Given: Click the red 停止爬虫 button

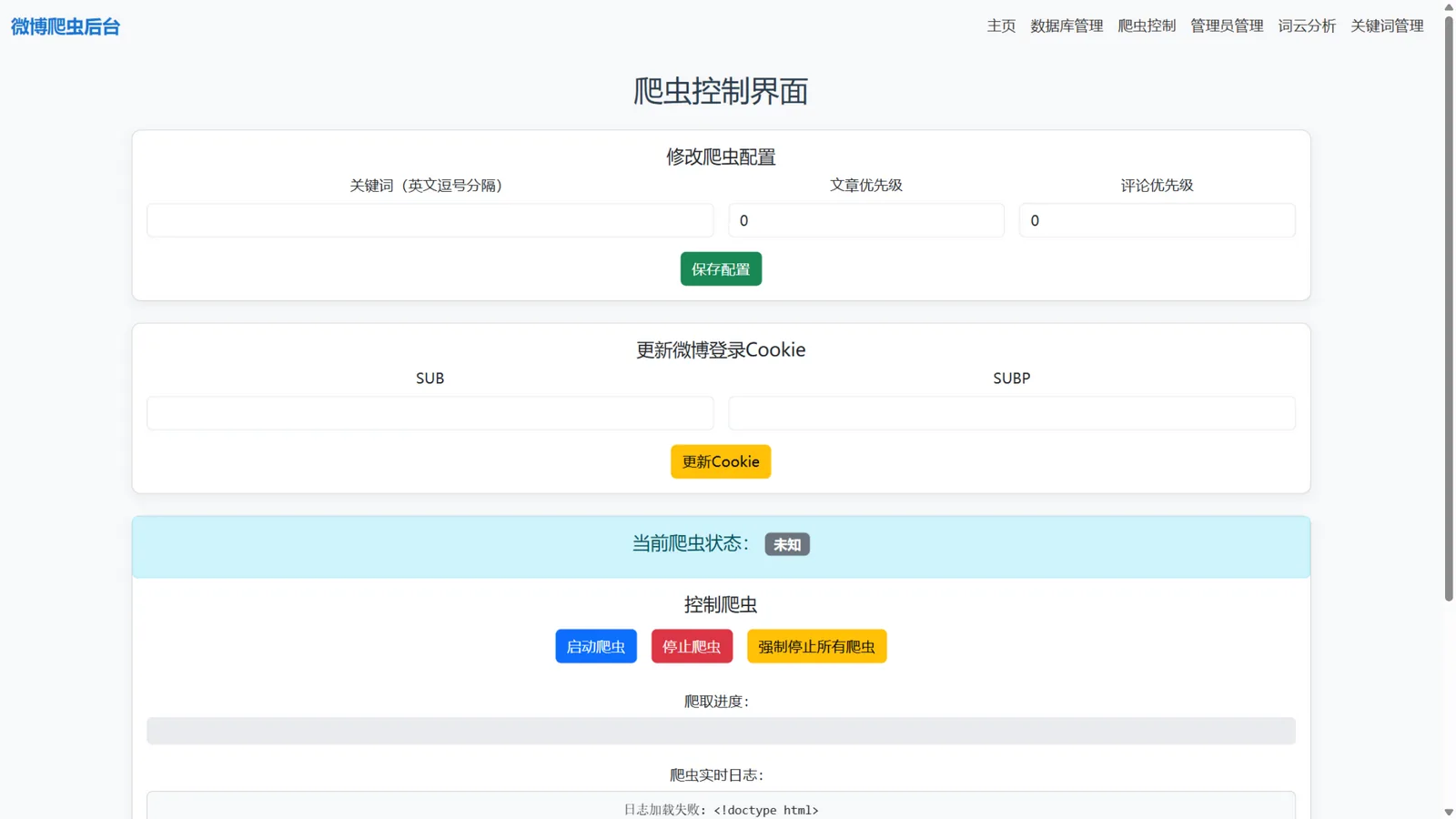Looking at the screenshot, I should (x=692, y=646).
